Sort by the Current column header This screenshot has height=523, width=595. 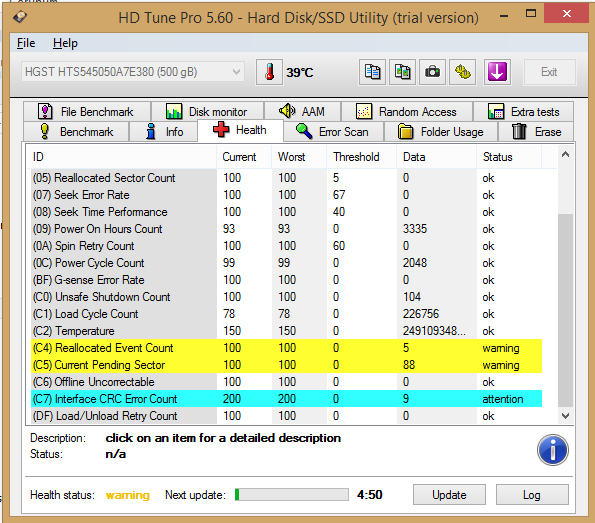click(x=244, y=157)
